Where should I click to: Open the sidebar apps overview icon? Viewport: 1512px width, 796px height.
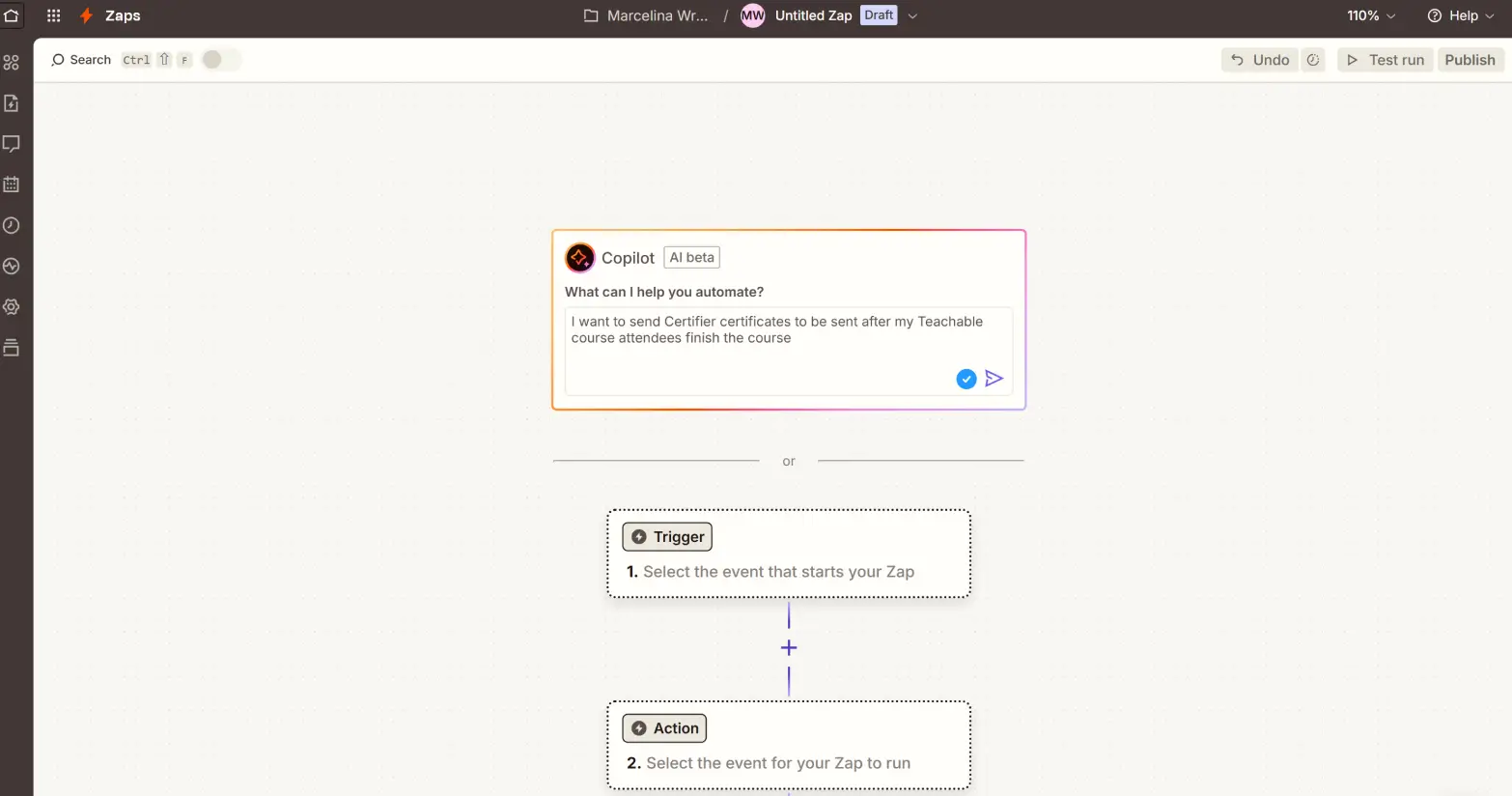[x=12, y=63]
